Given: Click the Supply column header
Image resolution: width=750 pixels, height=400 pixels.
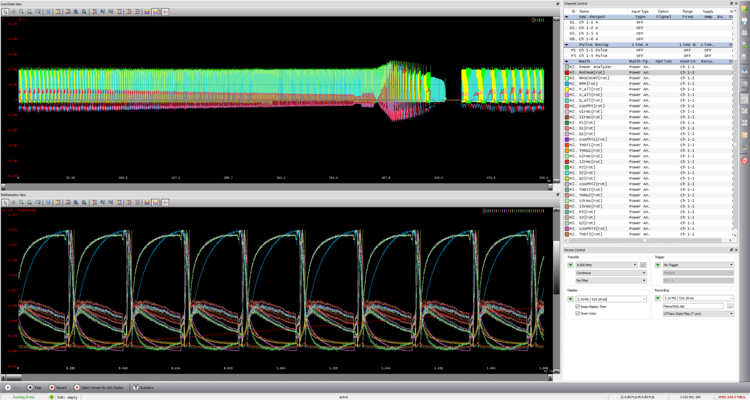Looking at the screenshot, I should (708, 11).
